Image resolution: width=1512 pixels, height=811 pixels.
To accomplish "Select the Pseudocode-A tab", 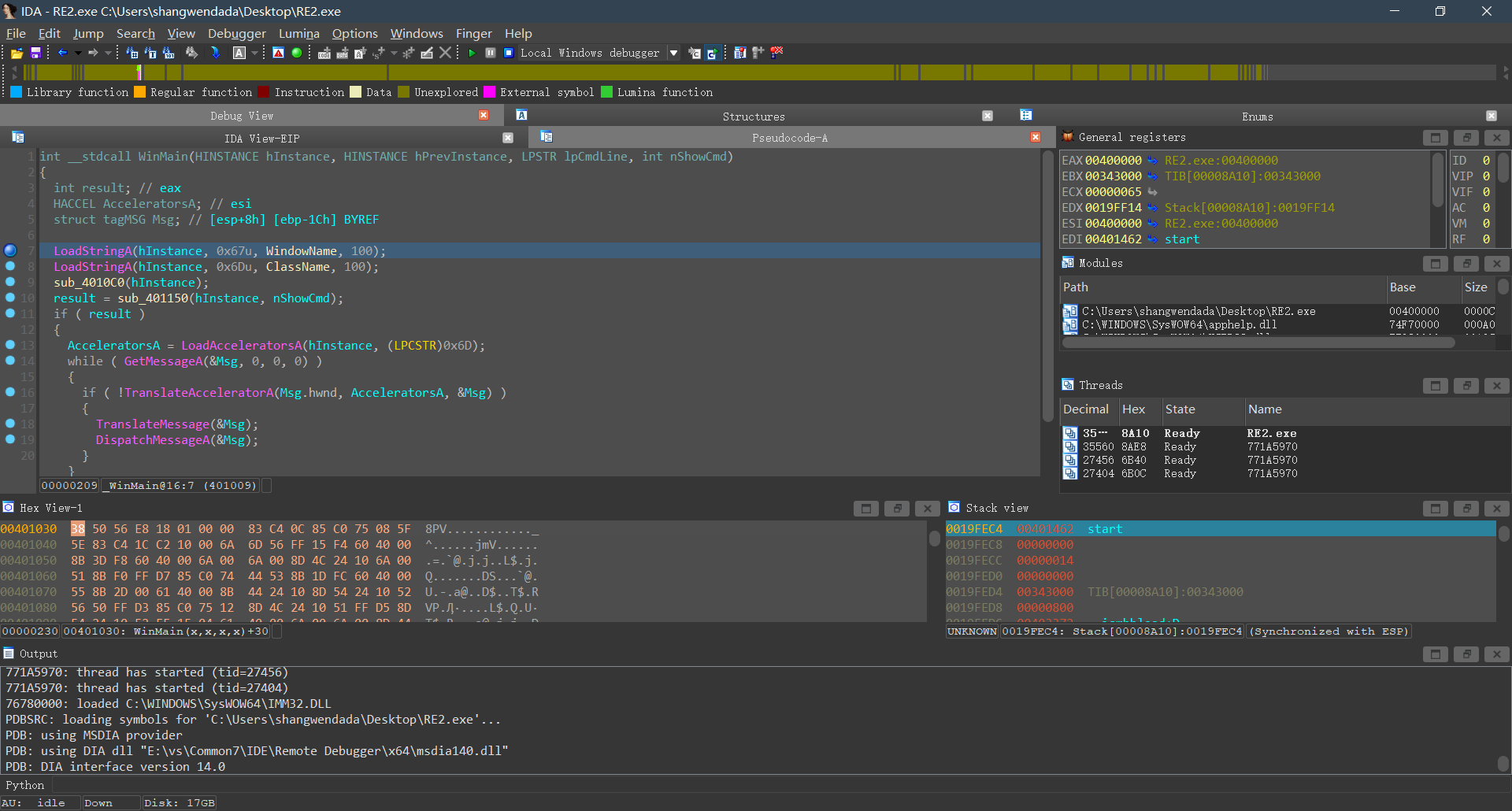I will pos(789,138).
